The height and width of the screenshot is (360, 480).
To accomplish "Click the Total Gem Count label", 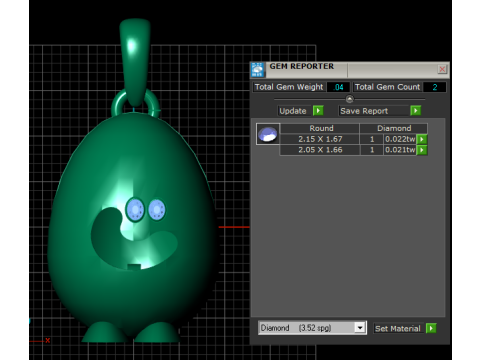I will [387, 87].
